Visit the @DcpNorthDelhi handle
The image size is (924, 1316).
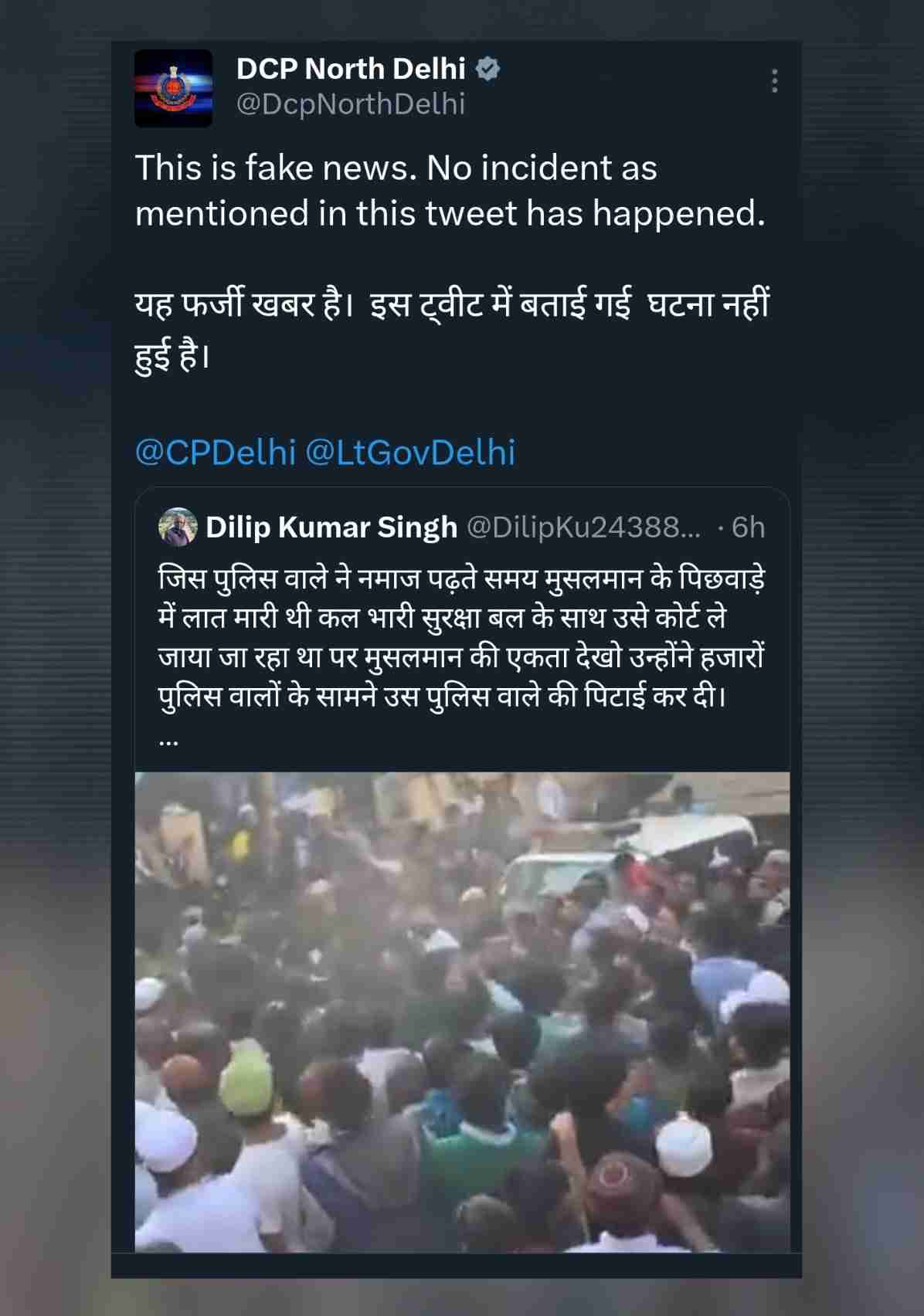pos(351,104)
